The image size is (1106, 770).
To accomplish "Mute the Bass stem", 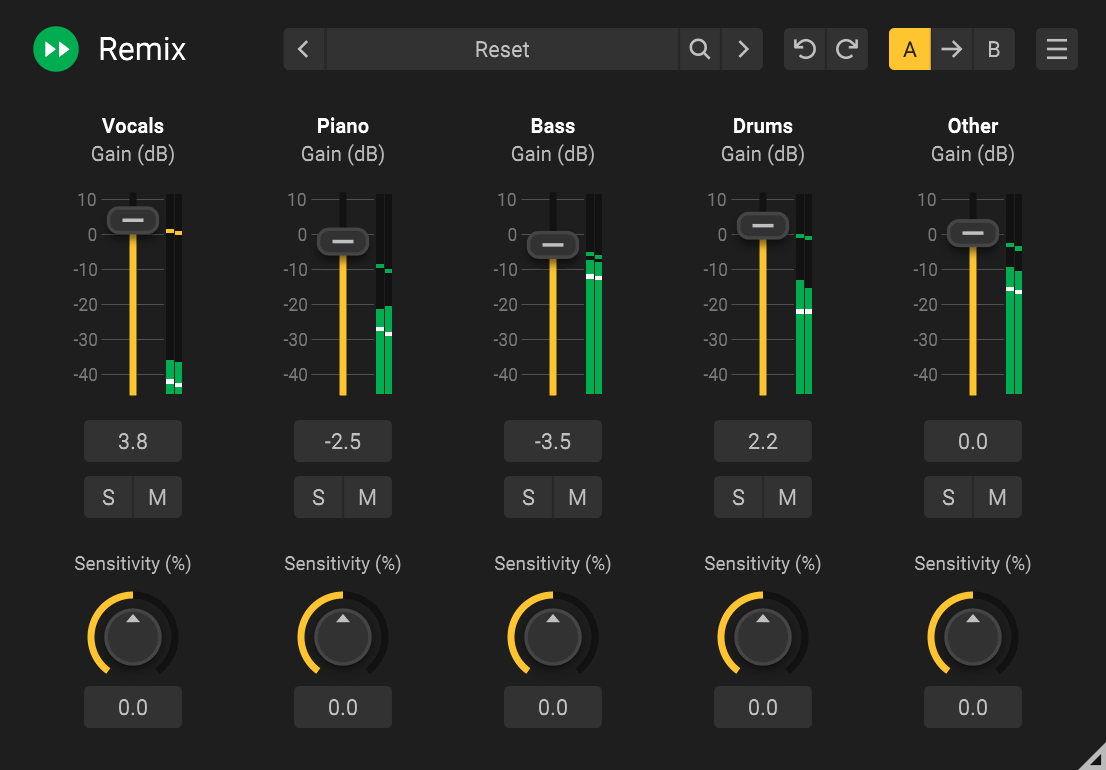I will coord(577,497).
